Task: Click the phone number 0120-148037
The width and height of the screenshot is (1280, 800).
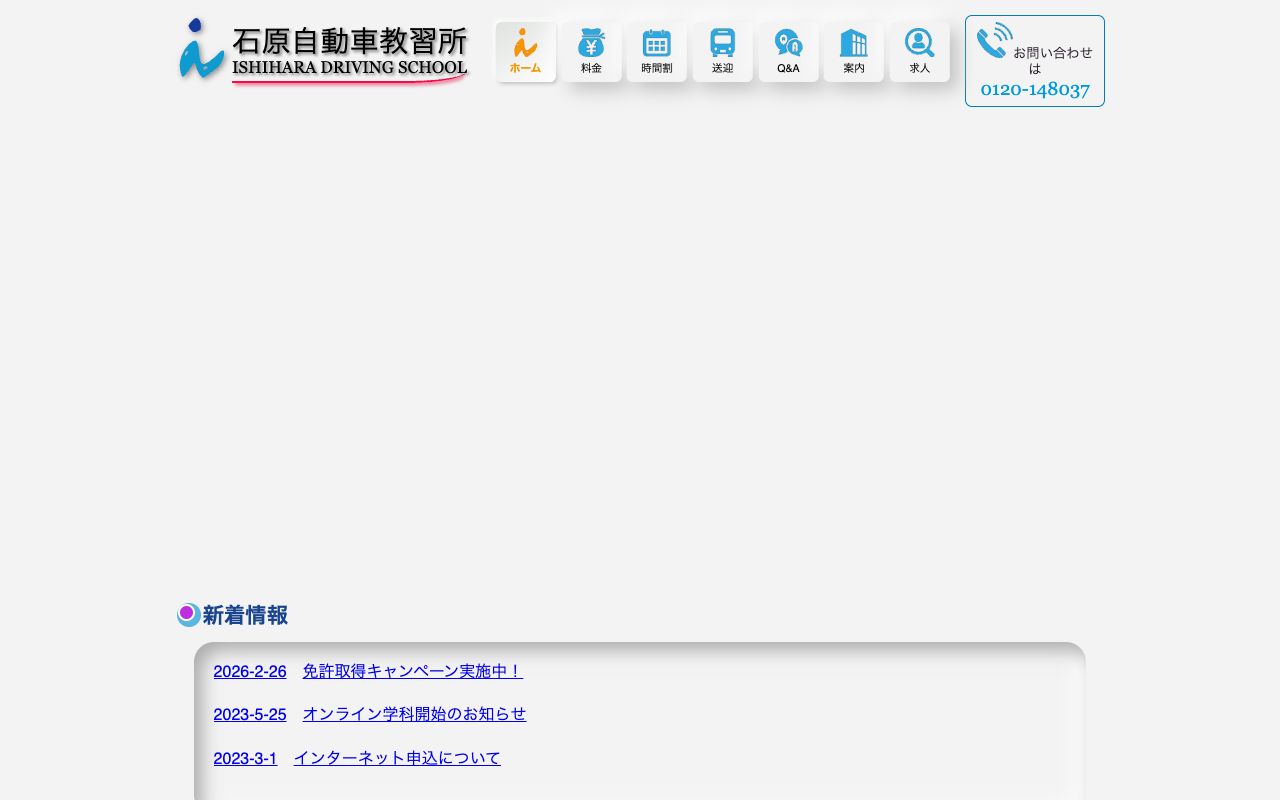Action: [1035, 89]
